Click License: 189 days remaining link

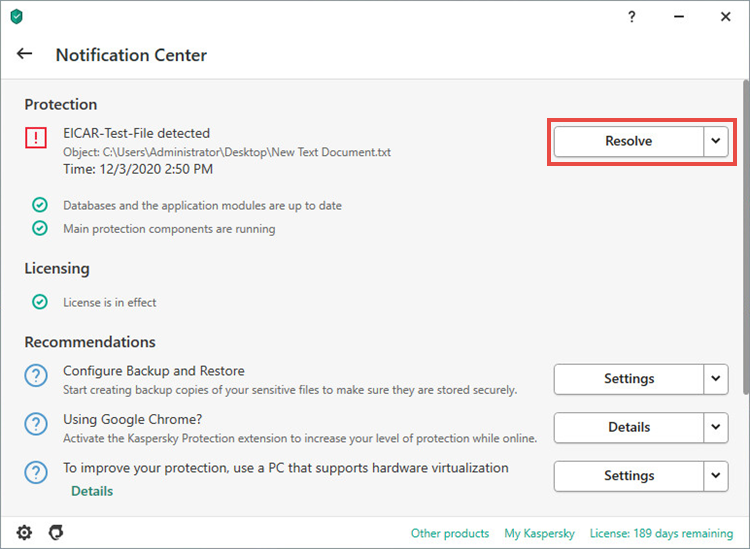(661, 533)
